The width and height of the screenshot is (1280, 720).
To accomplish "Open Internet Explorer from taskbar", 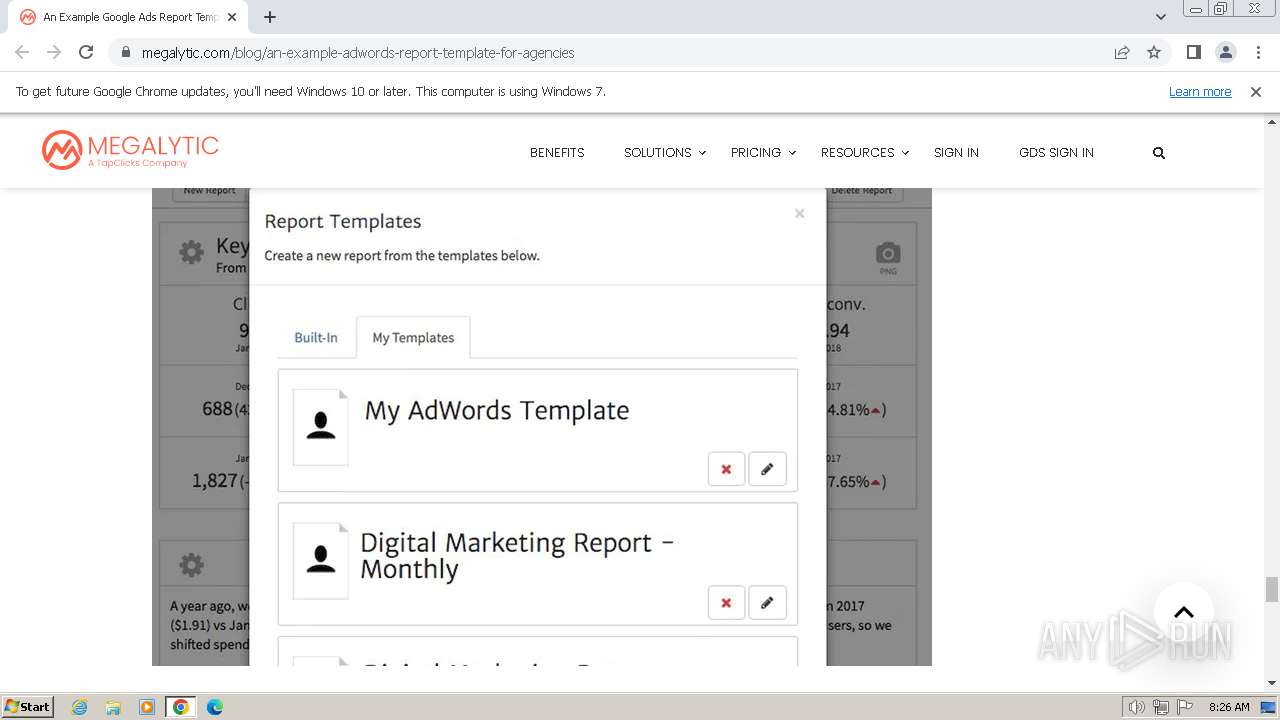I will (80, 707).
